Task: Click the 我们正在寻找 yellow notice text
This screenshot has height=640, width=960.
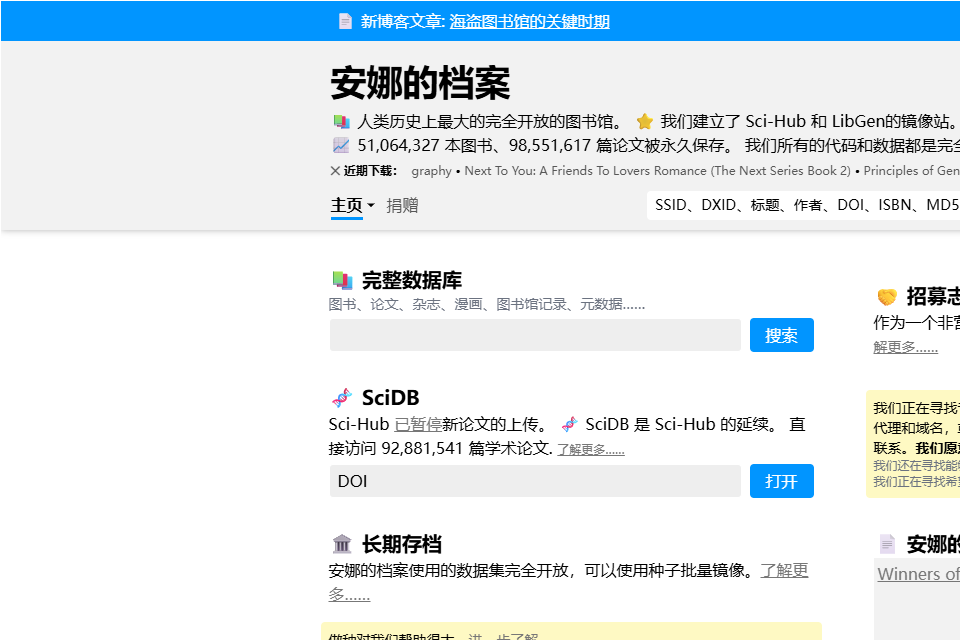Action: click(x=916, y=408)
